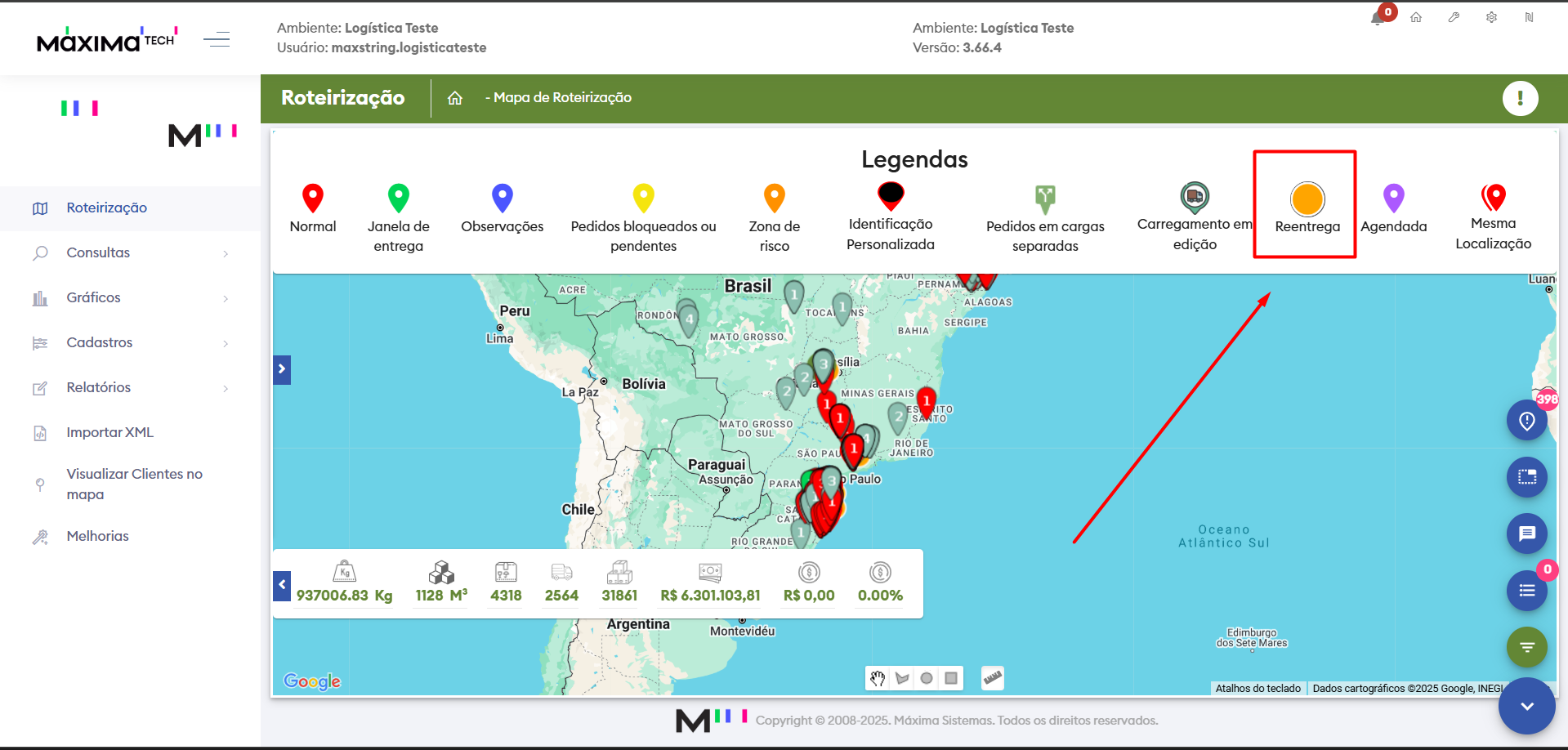Click the Atalhos do teclado link
Screen dimensions: 1568x750
[x=1258, y=689]
